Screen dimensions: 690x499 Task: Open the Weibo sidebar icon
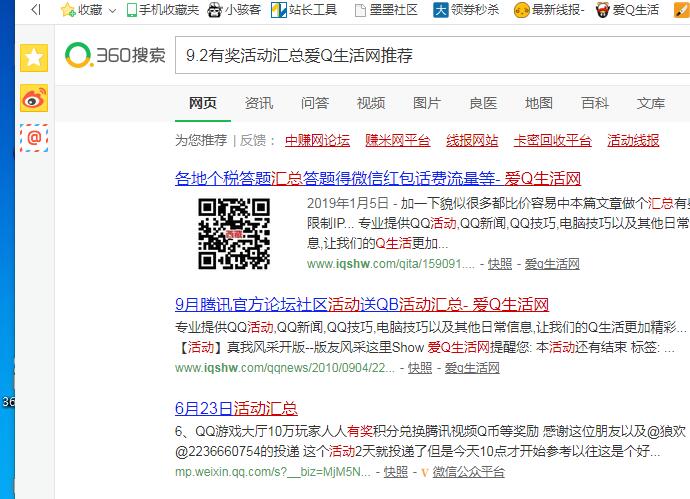pos(34,98)
